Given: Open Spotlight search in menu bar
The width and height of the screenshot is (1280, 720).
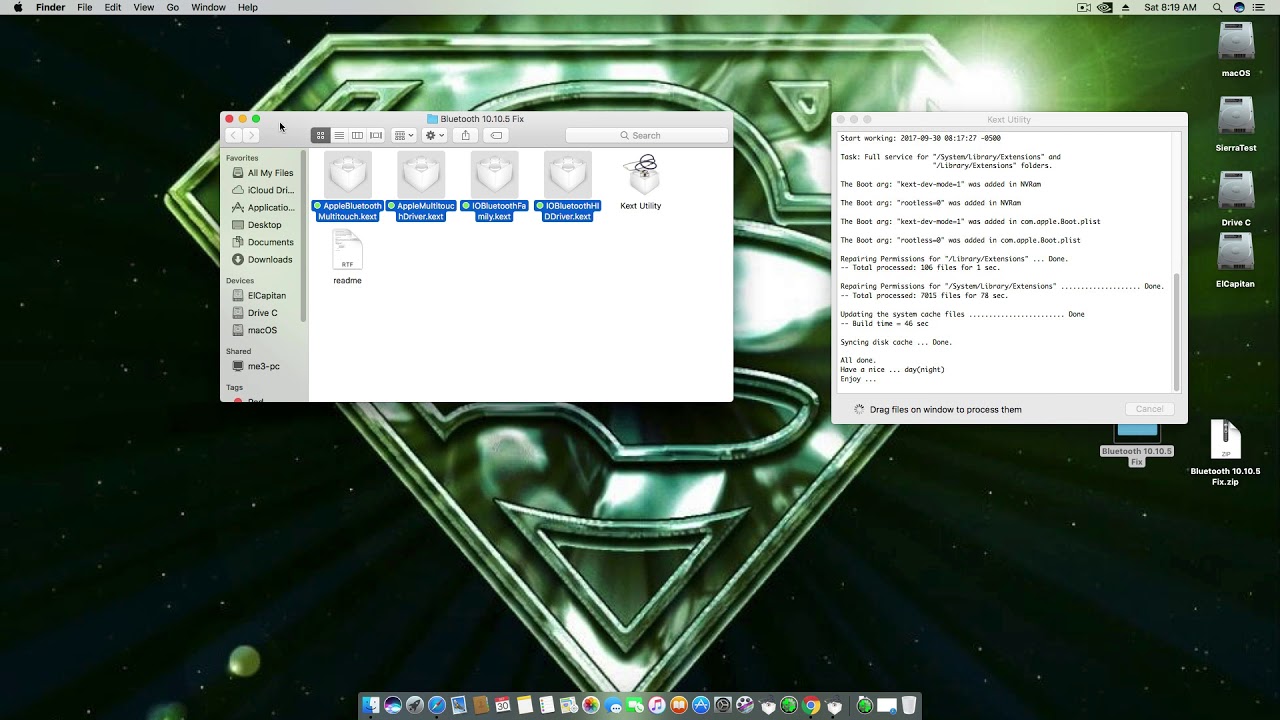Looking at the screenshot, I should [x=1217, y=7].
